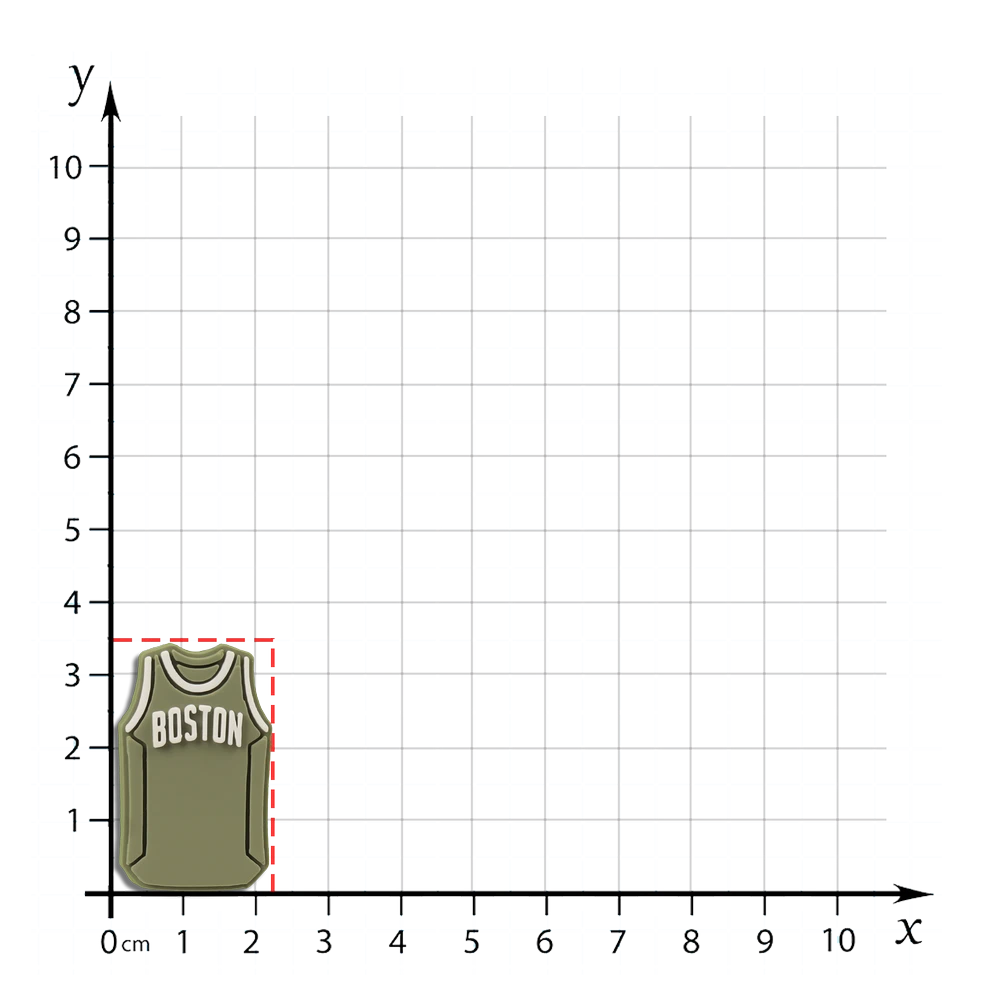
Task: Click the number 3 on the x-axis
Action: [x=325, y=941]
